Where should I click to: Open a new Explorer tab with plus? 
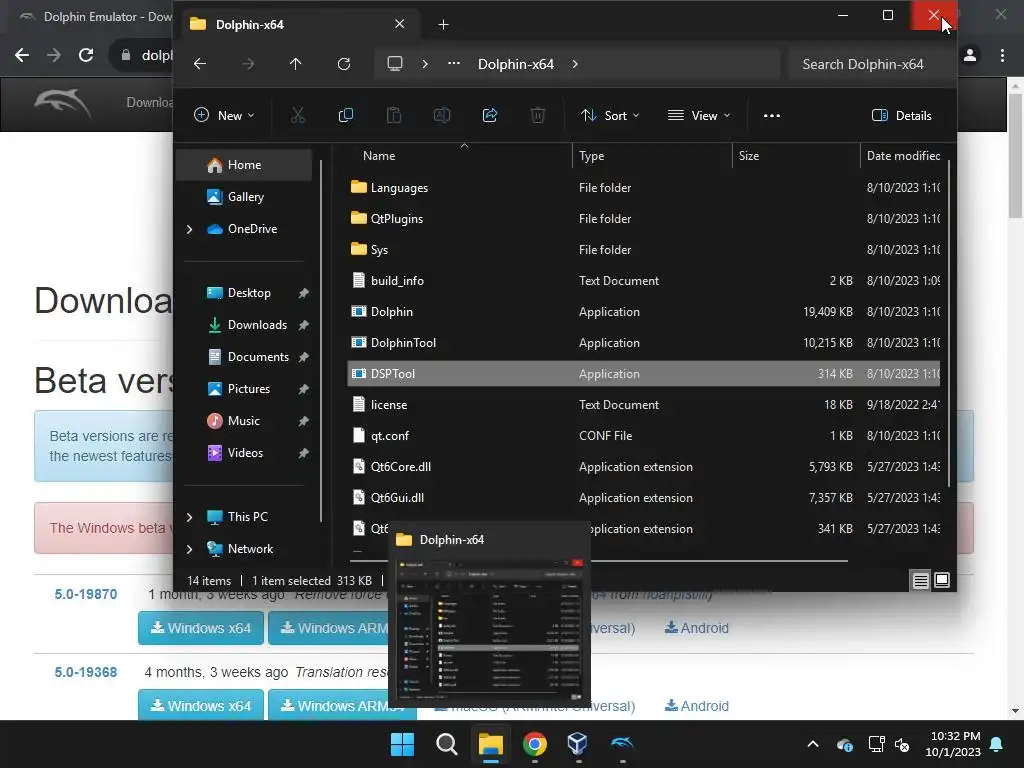443,25
